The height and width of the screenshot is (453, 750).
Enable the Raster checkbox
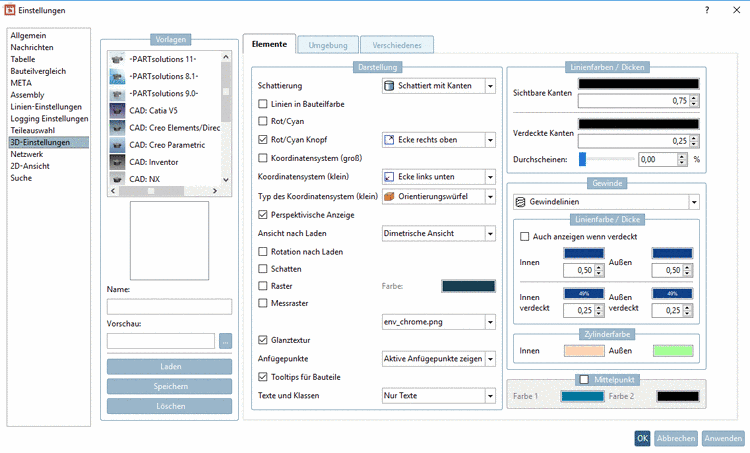pos(263,286)
